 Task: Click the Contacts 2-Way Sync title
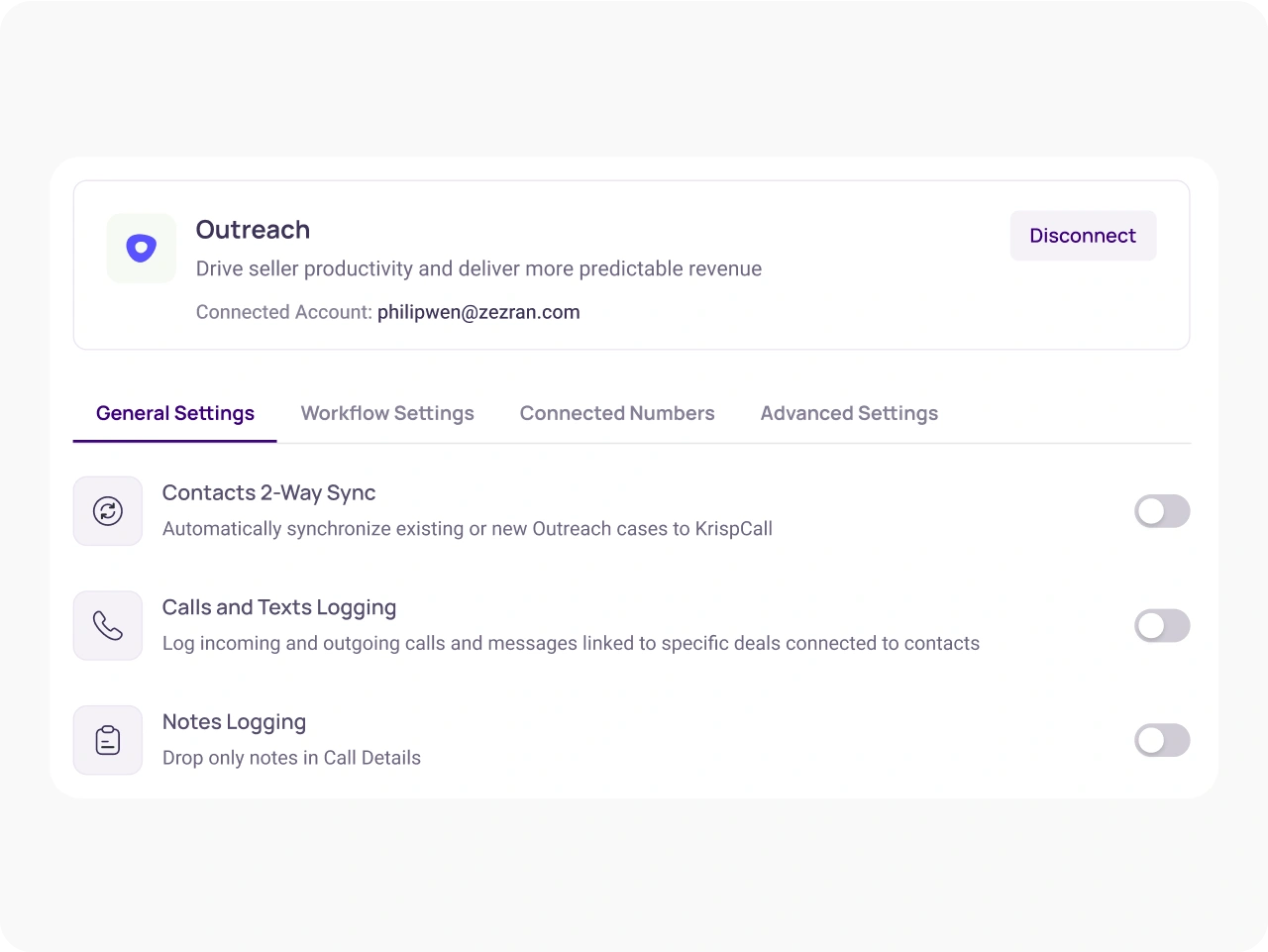click(268, 493)
